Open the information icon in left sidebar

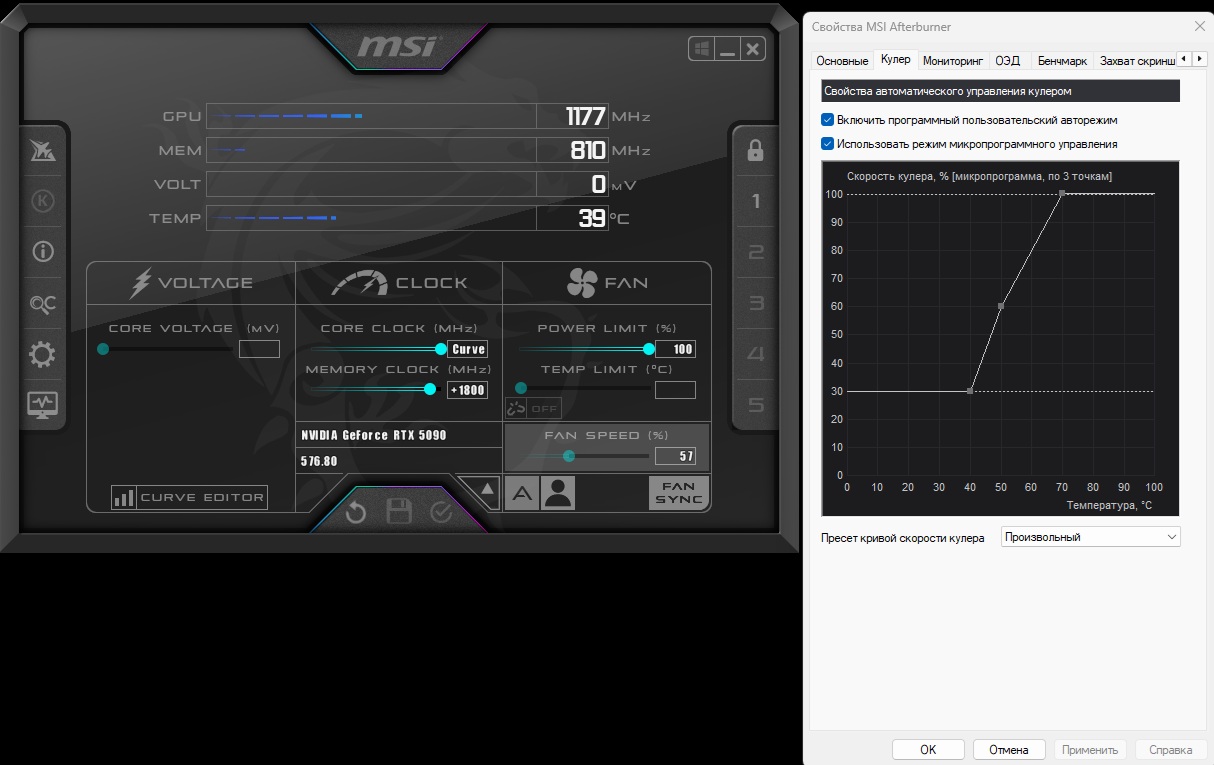tap(42, 252)
